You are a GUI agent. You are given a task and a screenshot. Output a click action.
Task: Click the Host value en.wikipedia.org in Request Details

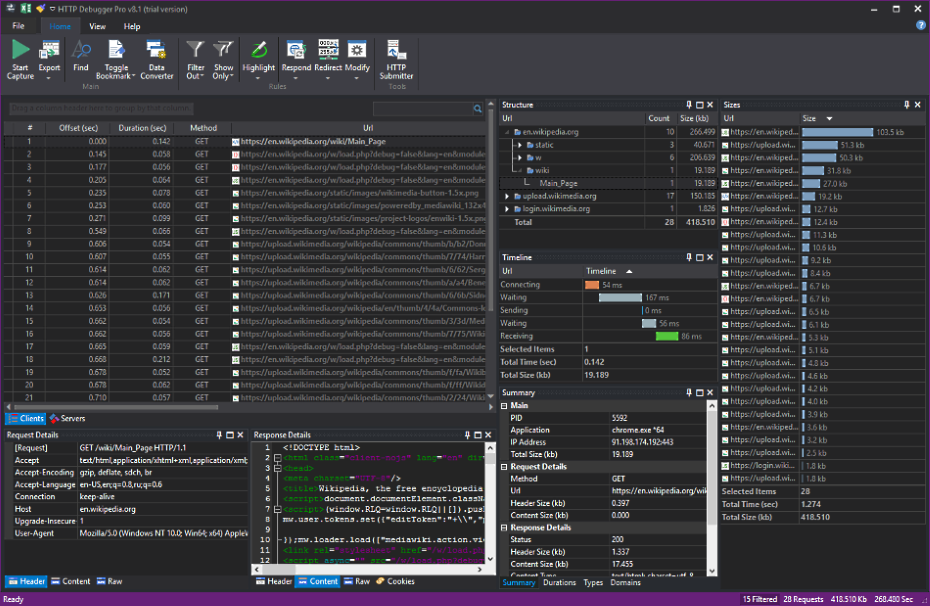[x=107, y=509]
